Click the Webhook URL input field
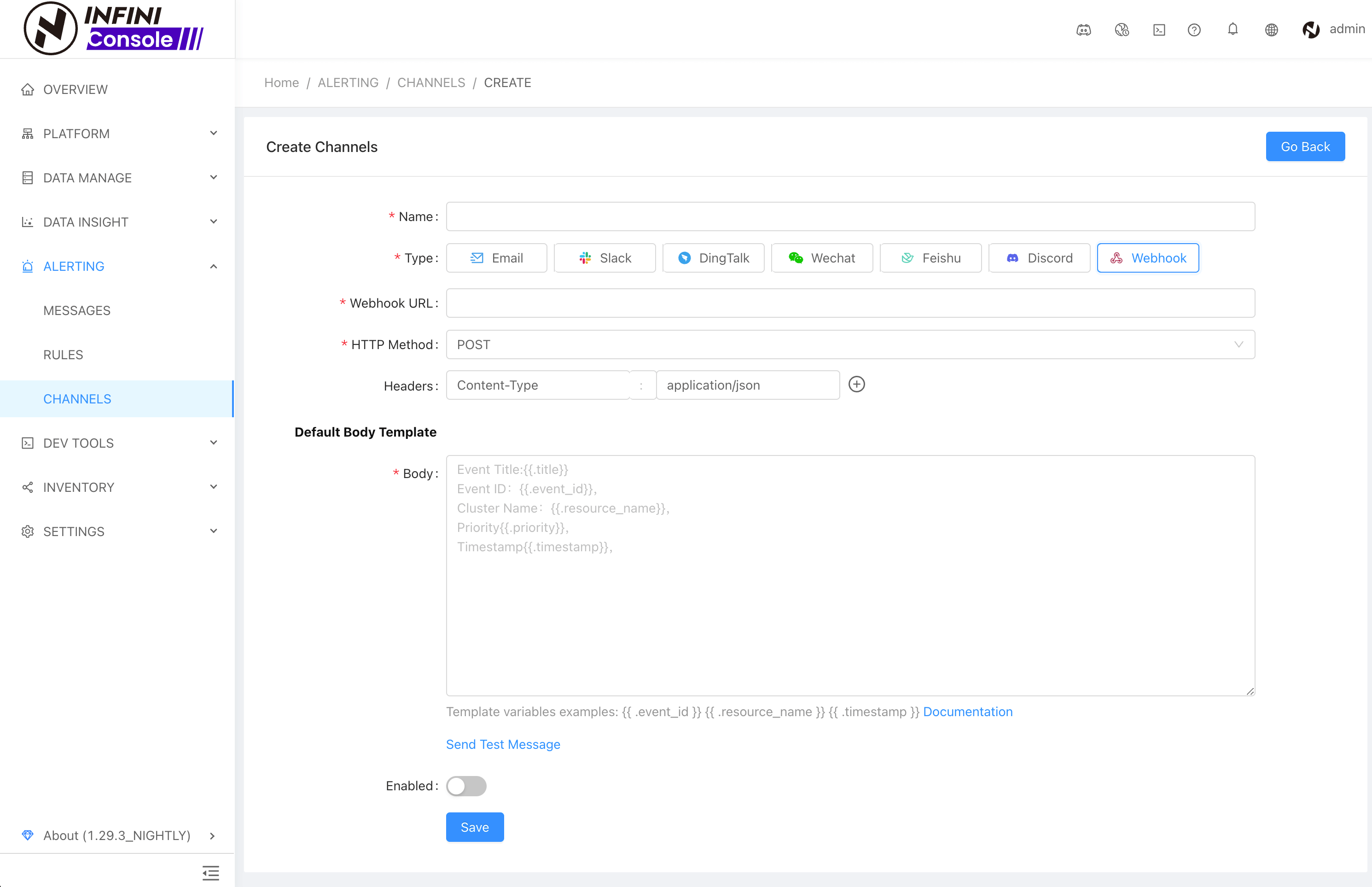The height and width of the screenshot is (887, 1372). tap(850, 303)
